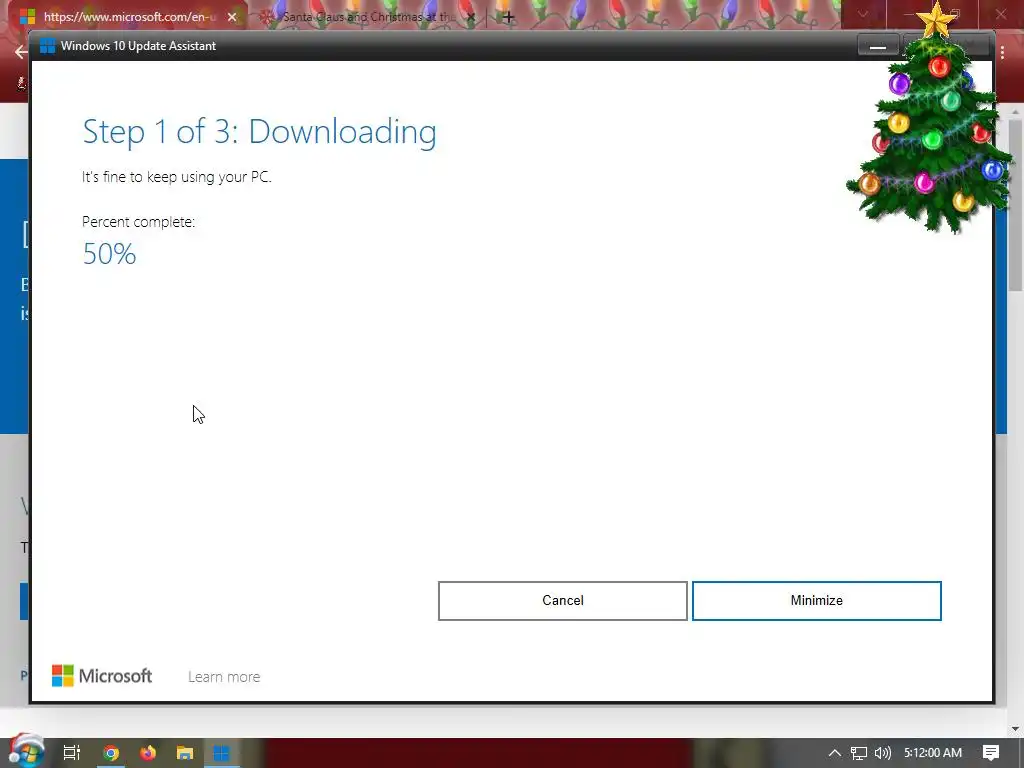The image size is (1024, 768).
Task: Select the Update Assistant taskbar icon
Action: tap(221, 753)
